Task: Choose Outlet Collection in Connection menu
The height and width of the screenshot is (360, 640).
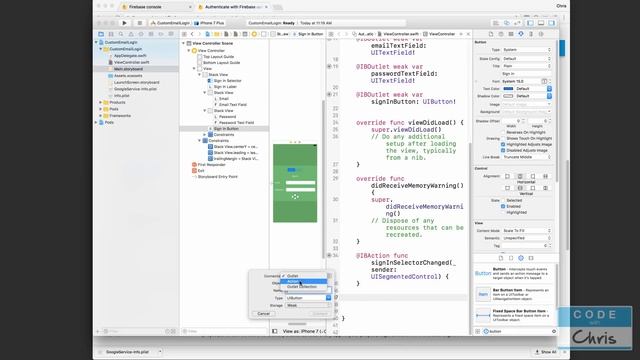Action: [x=304, y=287]
